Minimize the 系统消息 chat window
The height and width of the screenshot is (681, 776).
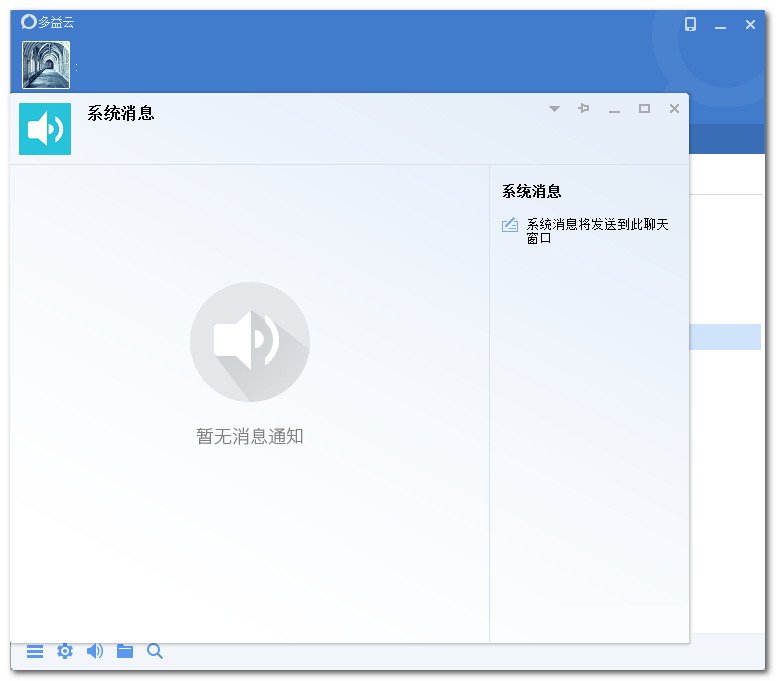(614, 108)
